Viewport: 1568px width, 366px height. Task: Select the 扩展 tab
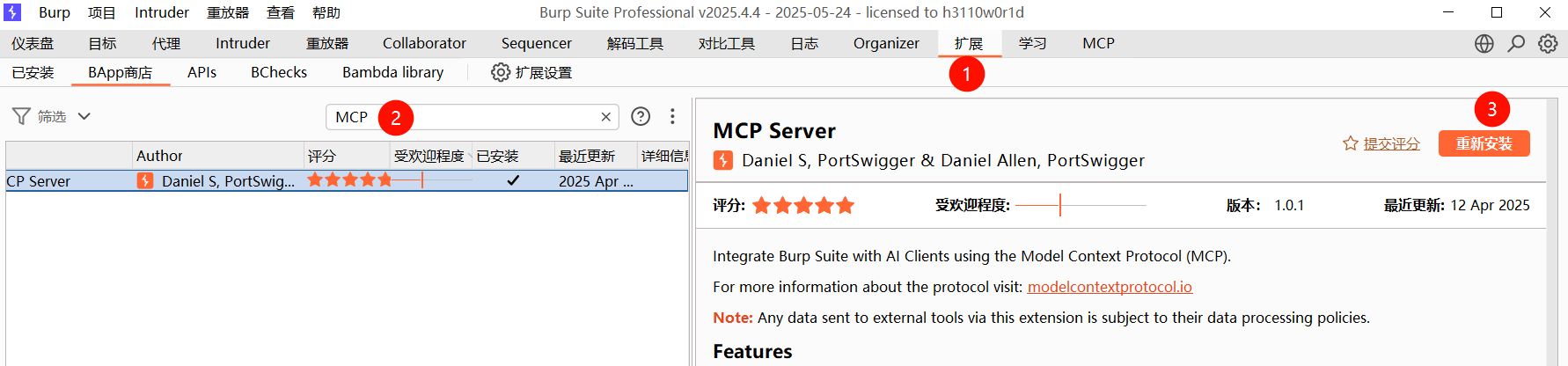pyautogui.click(x=969, y=43)
